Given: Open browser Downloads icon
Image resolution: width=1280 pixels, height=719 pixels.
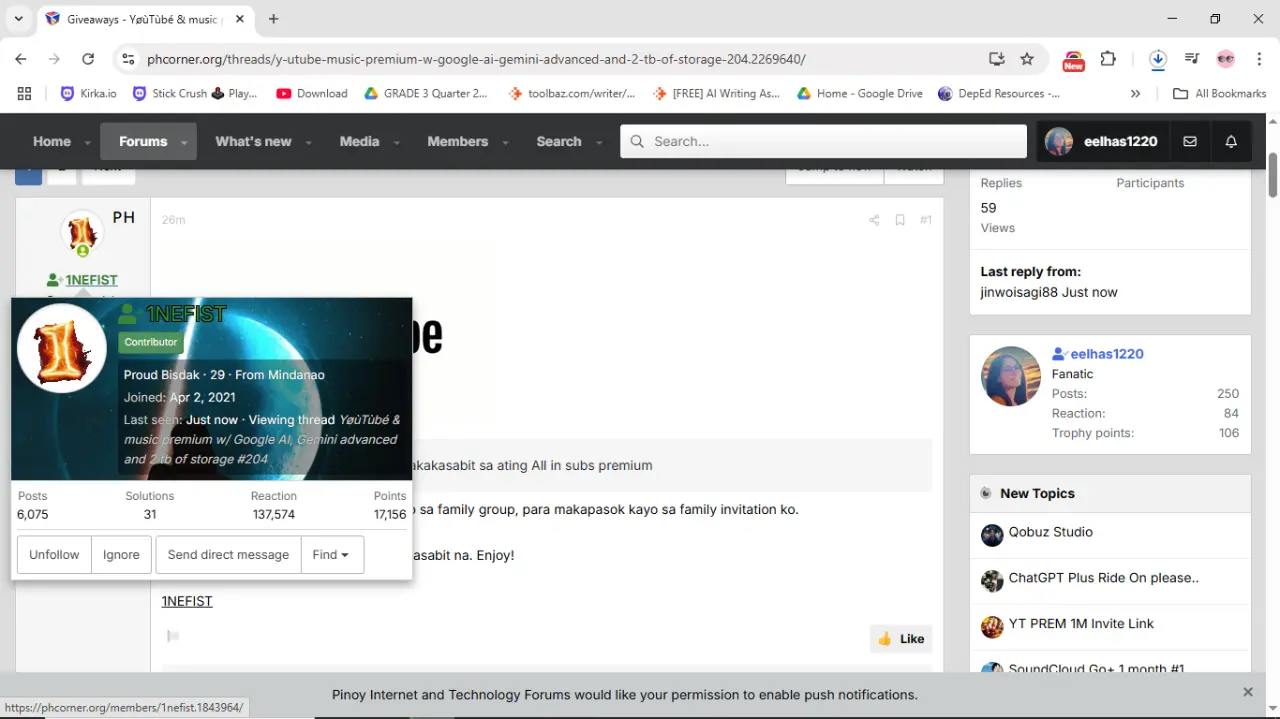Looking at the screenshot, I should pyautogui.click(x=1157, y=59).
